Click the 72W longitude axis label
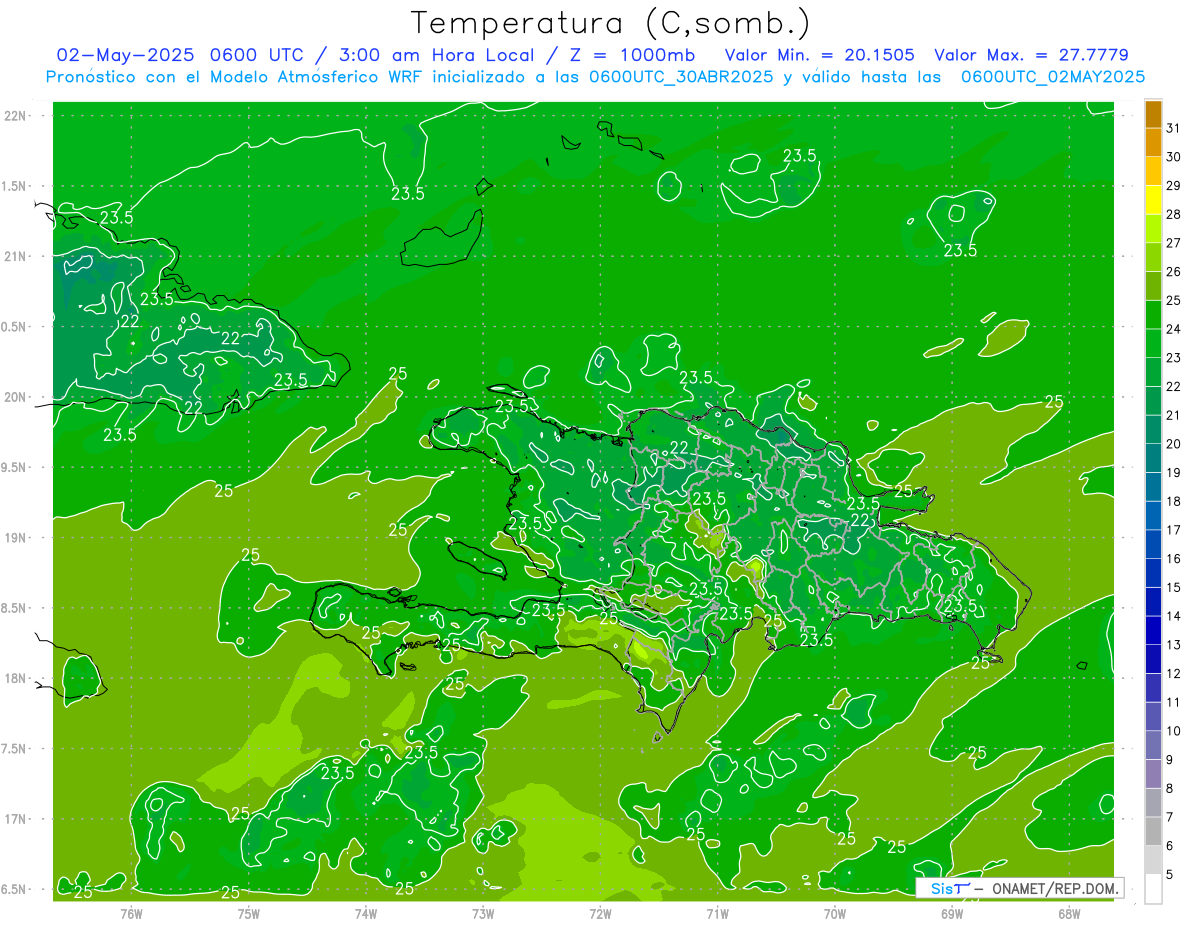The image size is (1200, 927). [x=600, y=913]
